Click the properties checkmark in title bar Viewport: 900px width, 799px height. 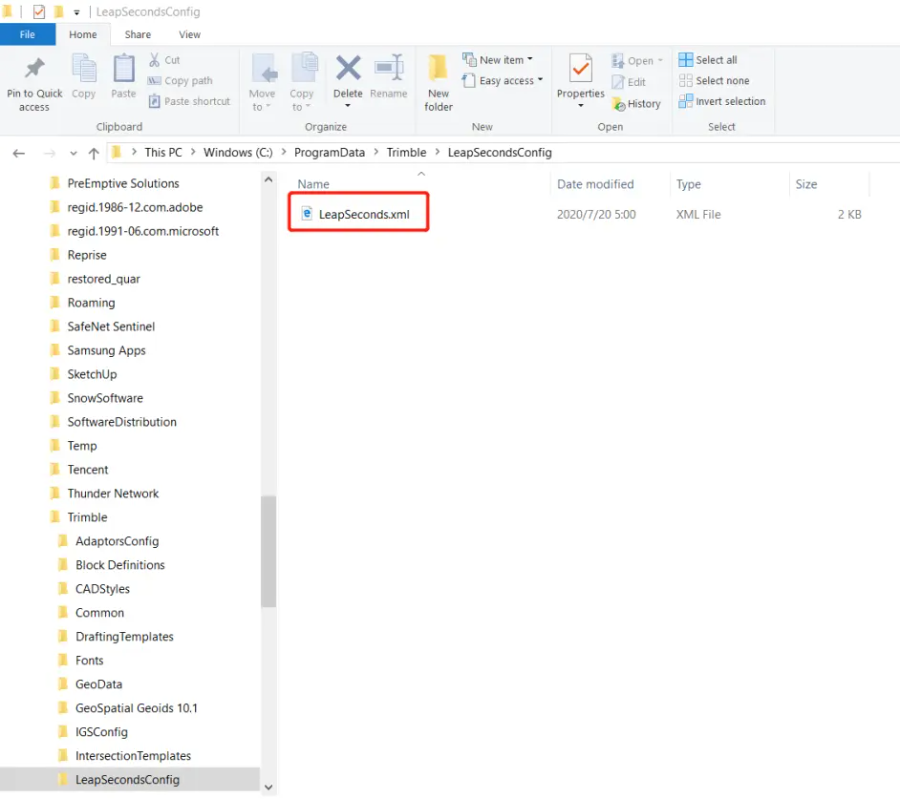39,11
